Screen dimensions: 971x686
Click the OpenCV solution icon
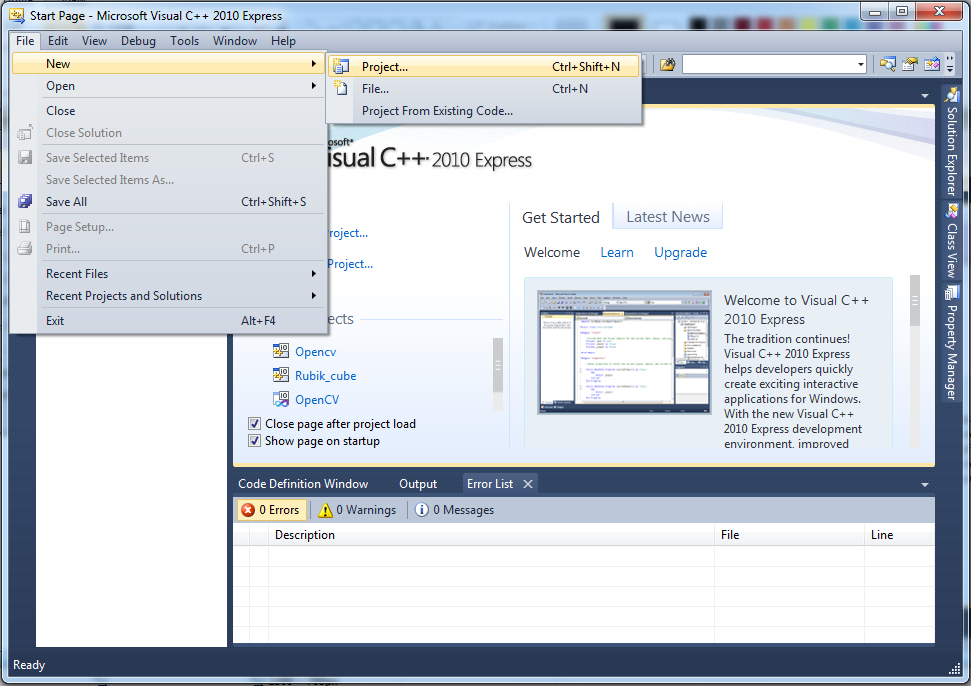coord(281,399)
